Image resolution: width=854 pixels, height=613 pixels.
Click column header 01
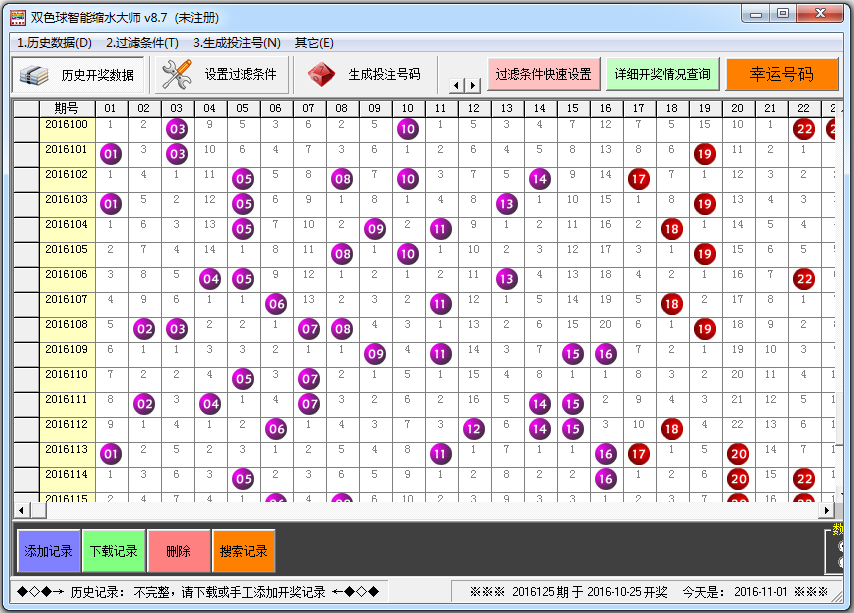pos(111,108)
